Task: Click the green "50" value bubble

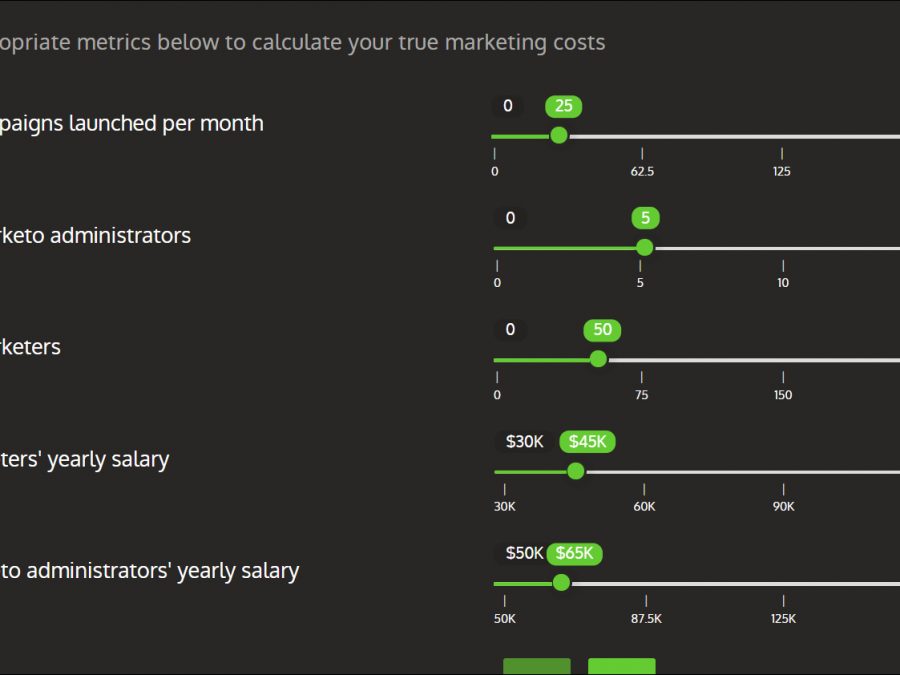Action: tap(603, 330)
